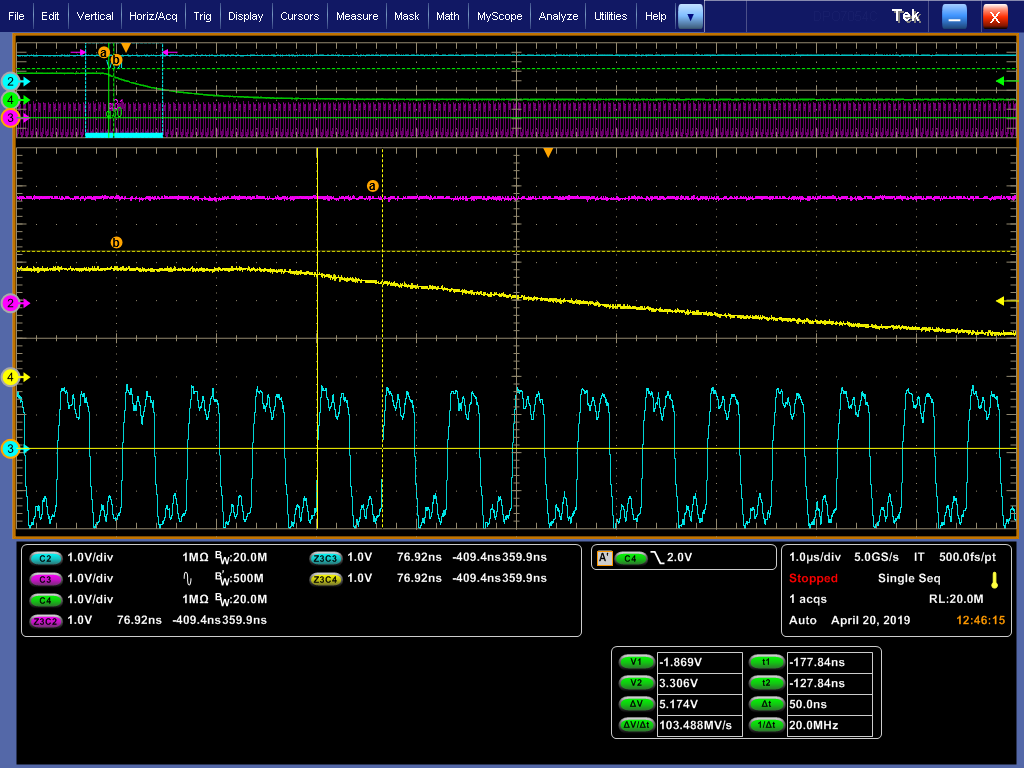Click the purple Z3C2 zoom badge
1024x768 pixels.
[45, 620]
